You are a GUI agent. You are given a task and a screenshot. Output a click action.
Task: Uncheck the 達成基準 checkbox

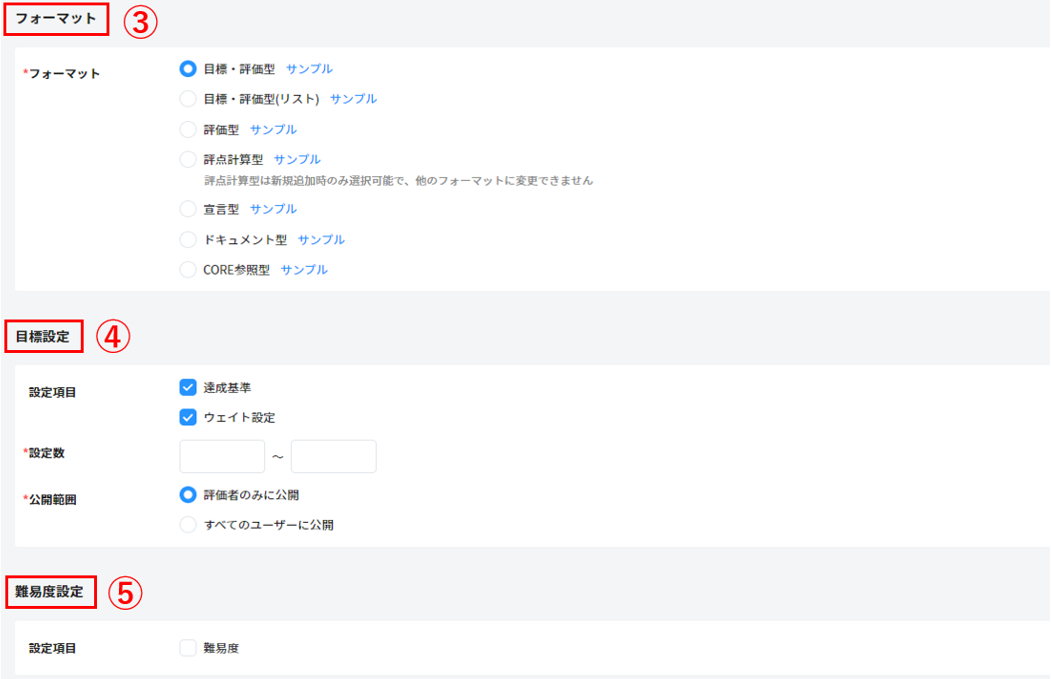point(188,388)
